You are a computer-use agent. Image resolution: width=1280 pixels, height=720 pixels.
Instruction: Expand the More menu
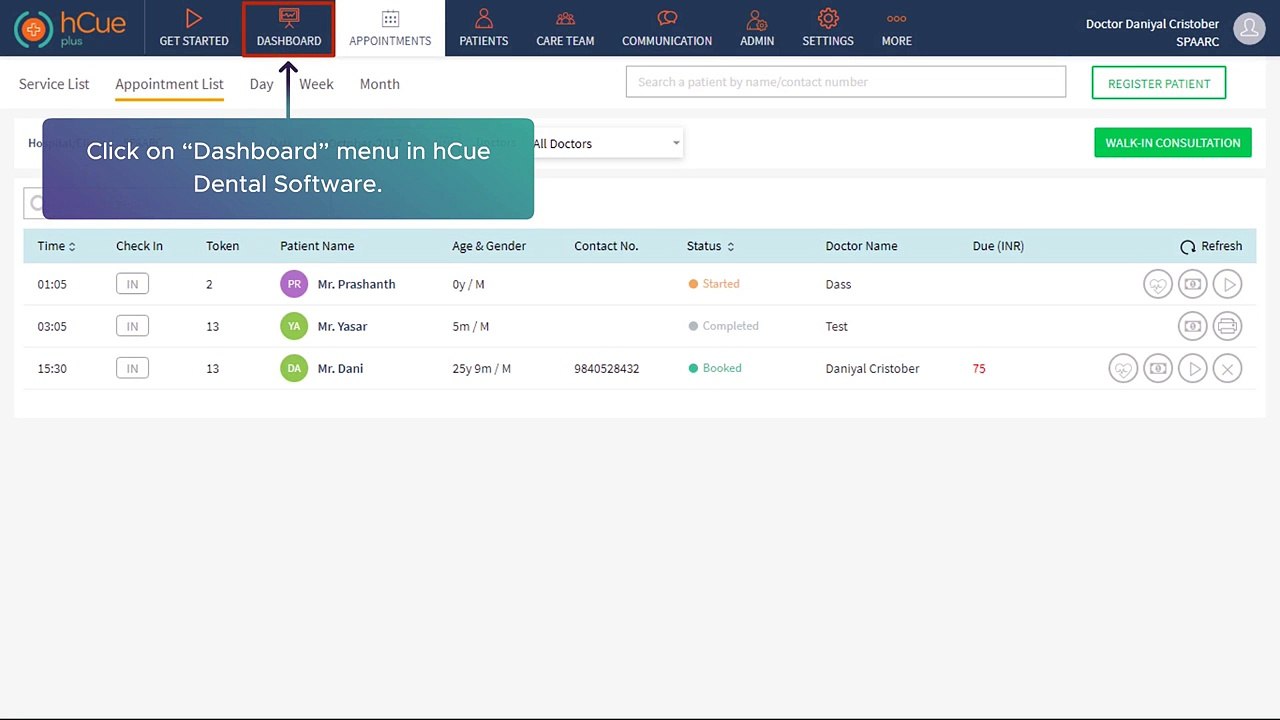(897, 28)
